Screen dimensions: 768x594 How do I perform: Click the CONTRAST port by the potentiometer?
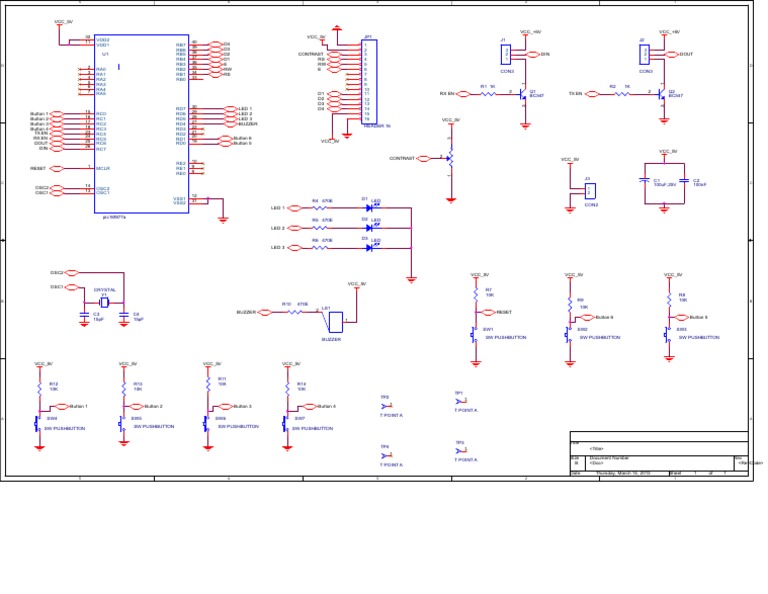point(423,158)
